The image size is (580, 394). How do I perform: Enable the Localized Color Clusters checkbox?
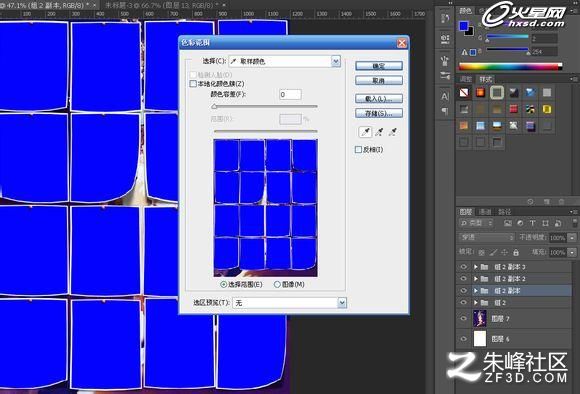tap(193, 84)
